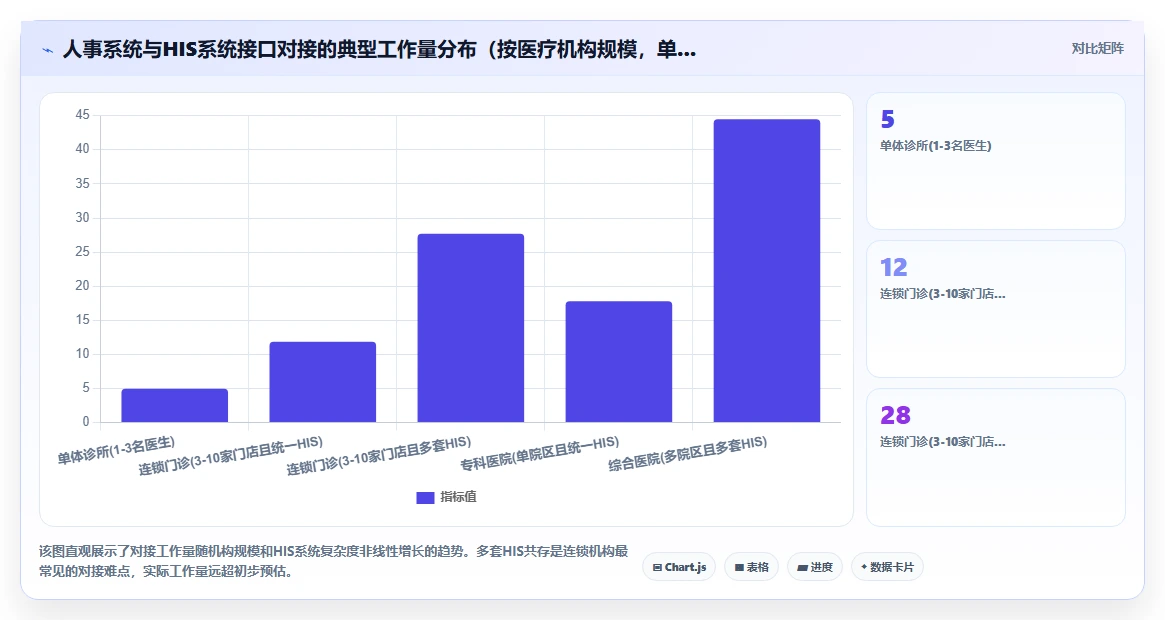Toggle the 指标值 legend color swatch
Screen dimensions: 1165x620
pyautogui.click(x=425, y=497)
